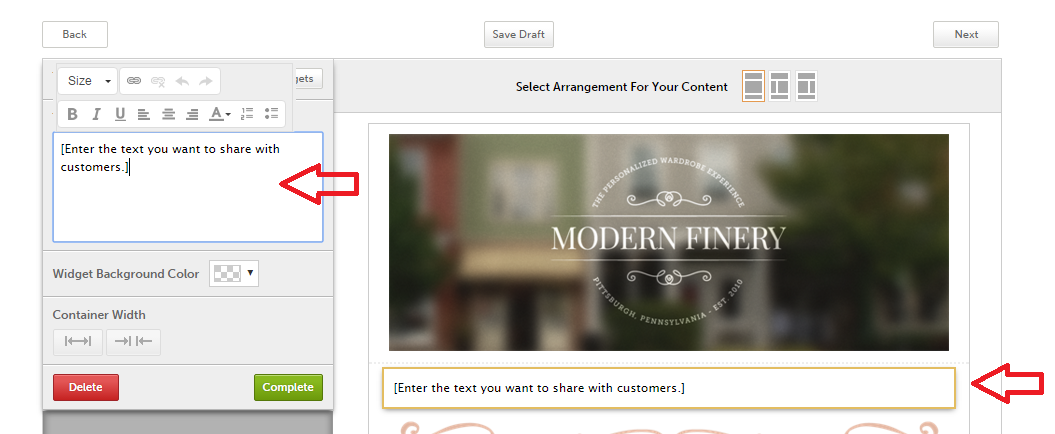Viewport: 1055px width, 434px height.
Task: Click the insert link icon
Action: point(134,81)
